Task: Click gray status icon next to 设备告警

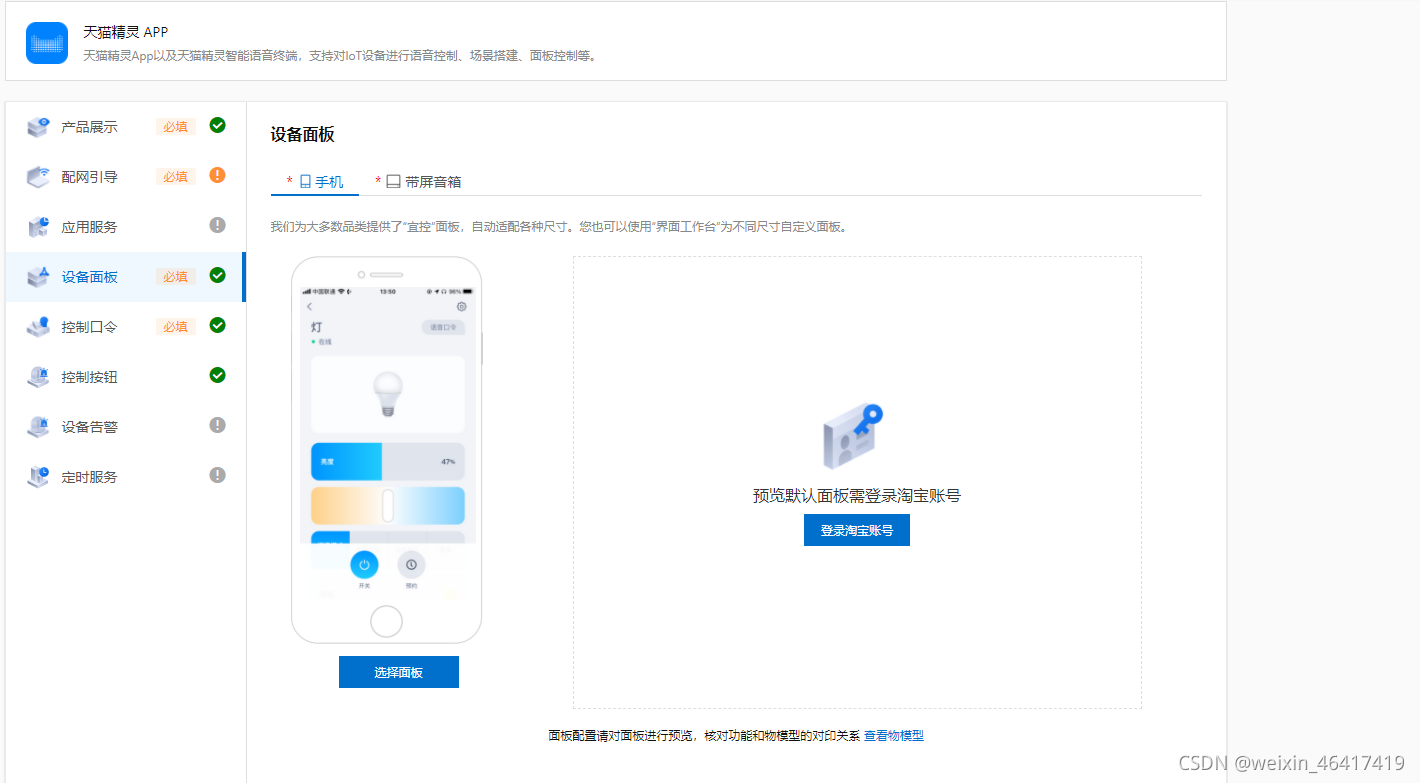Action: click(217, 425)
